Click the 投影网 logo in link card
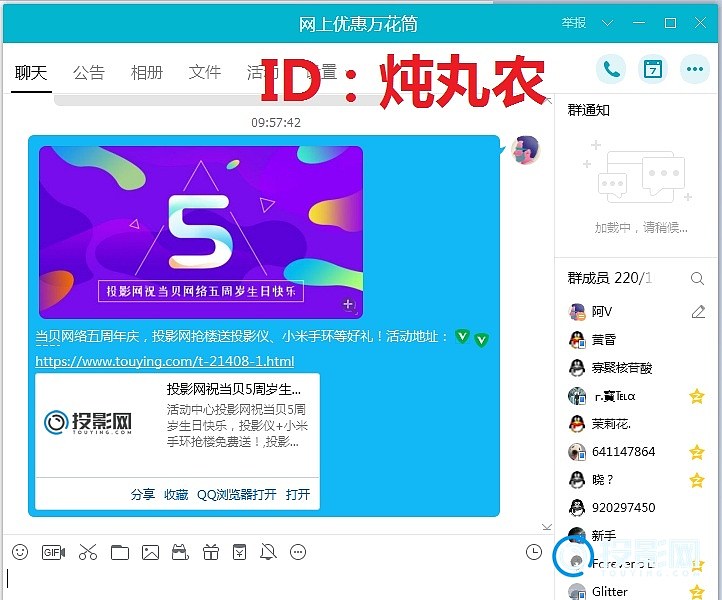The image size is (722, 600). (88, 422)
